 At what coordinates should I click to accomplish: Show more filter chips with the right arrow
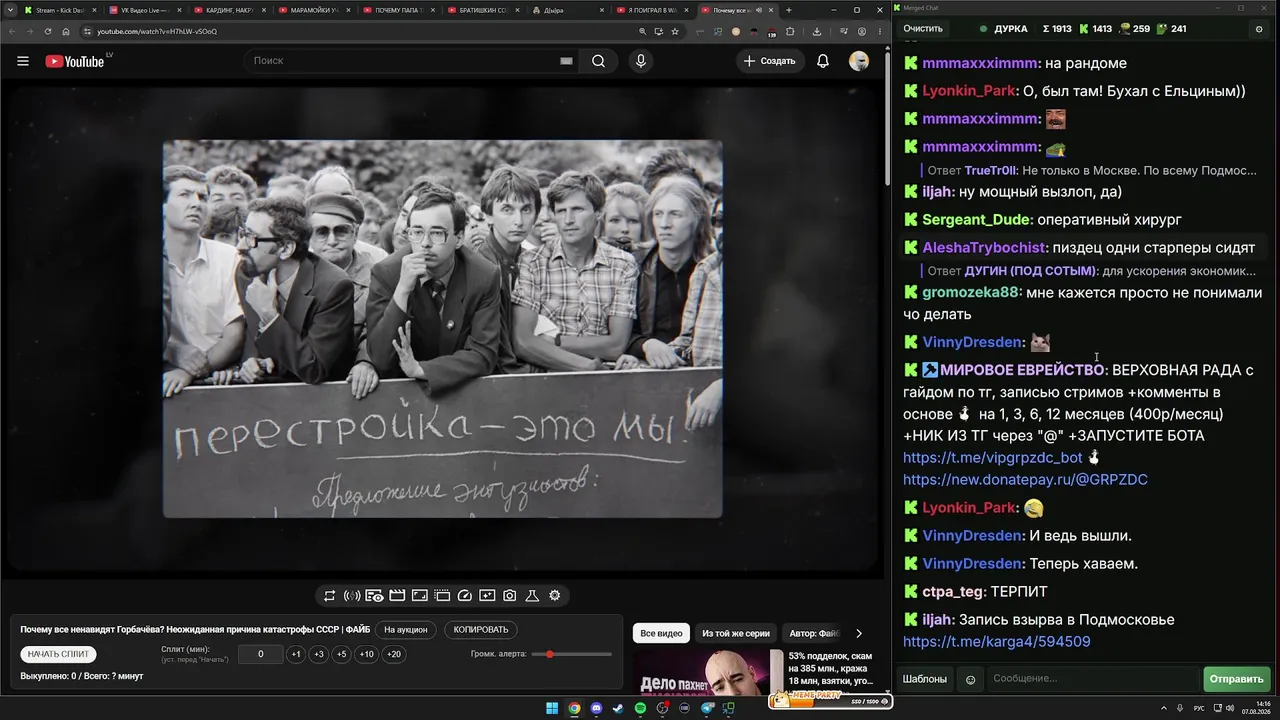[x=858, y=633]
